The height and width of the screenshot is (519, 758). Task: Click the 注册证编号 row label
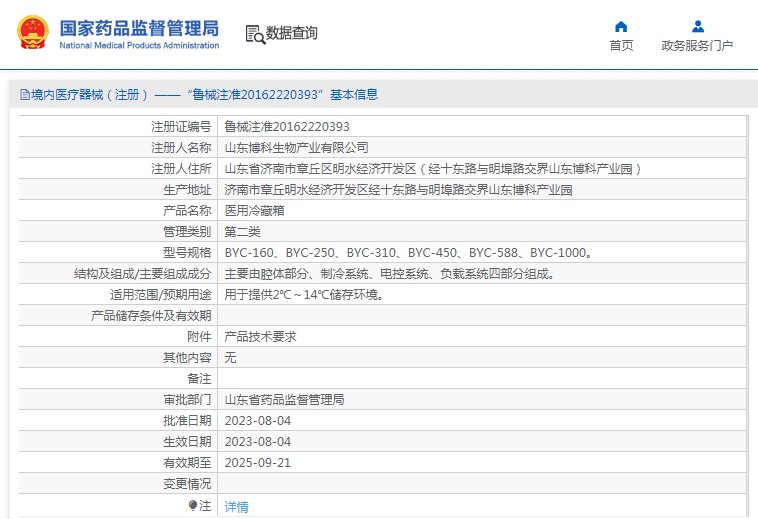click(181, 127)
